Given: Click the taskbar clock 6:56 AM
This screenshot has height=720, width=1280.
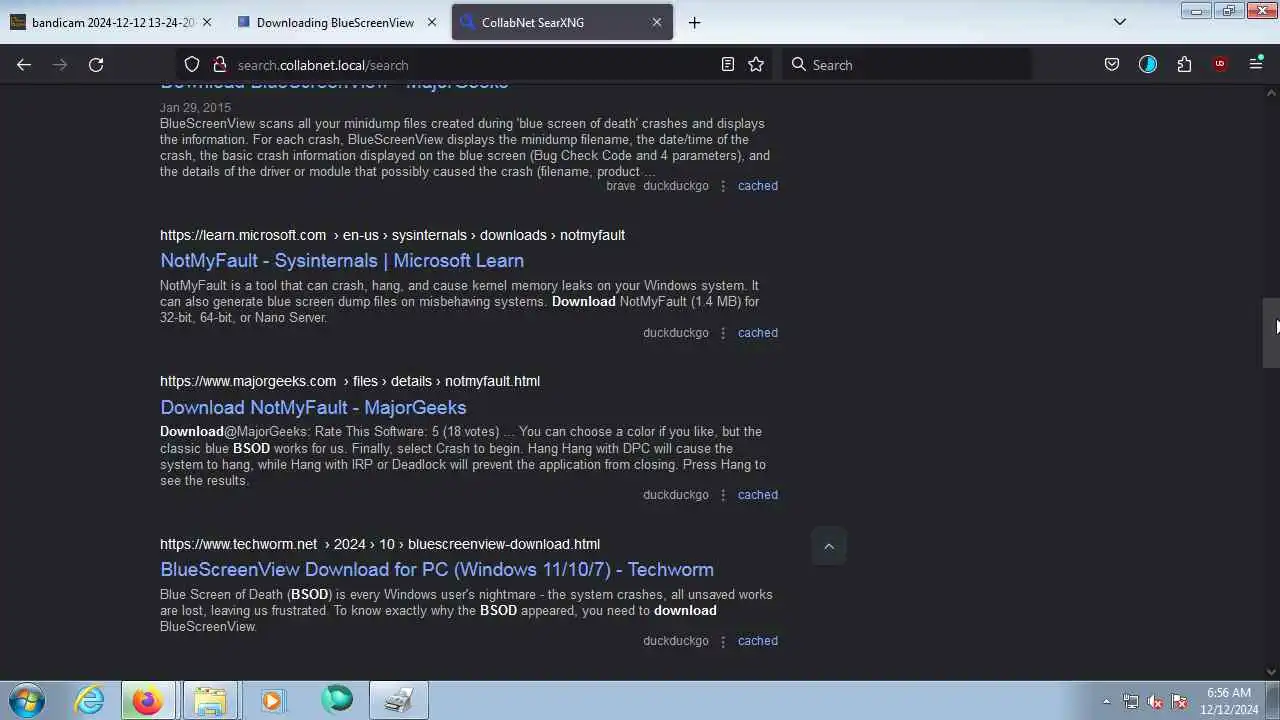Looking at the screenshot, I should (x=1229, y=701).
